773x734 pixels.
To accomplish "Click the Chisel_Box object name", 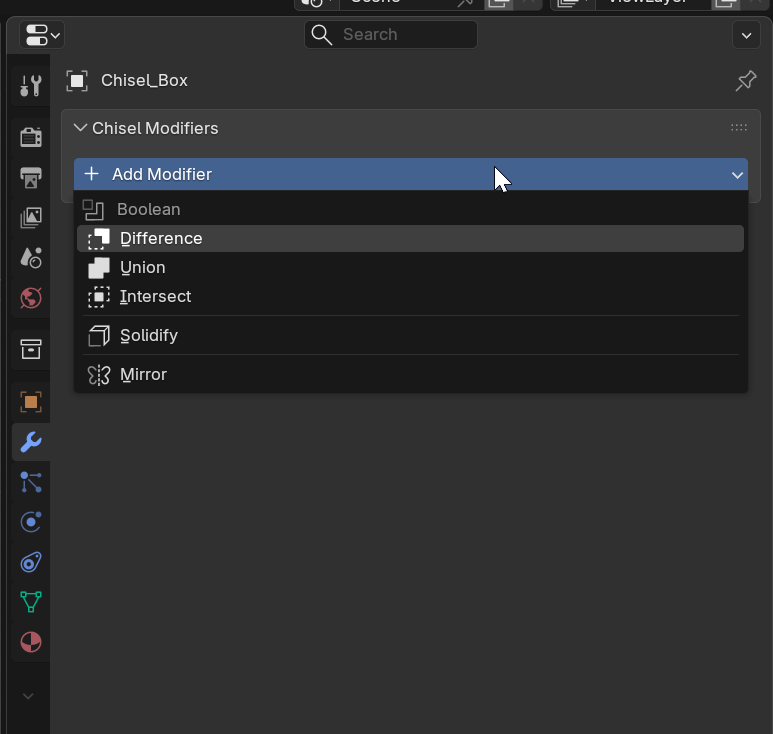I will click(x=144, y=80).
